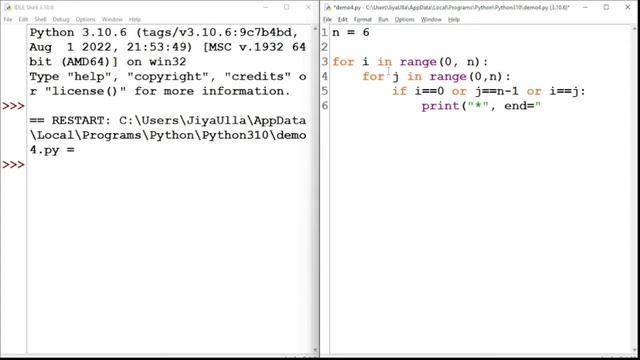Click scroll down arrow in IDLE Shell scrollbar

click(x=315, y=350)
